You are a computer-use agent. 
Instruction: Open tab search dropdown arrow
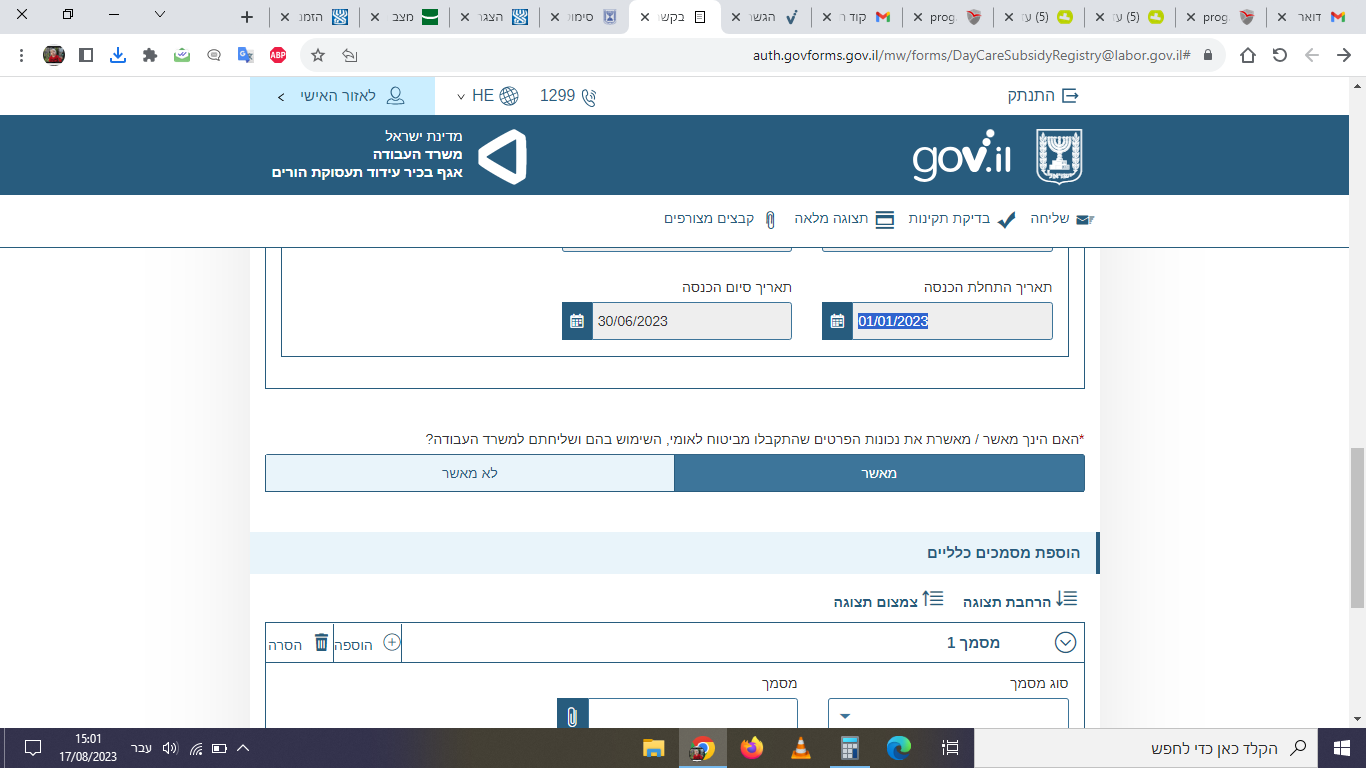160,15
